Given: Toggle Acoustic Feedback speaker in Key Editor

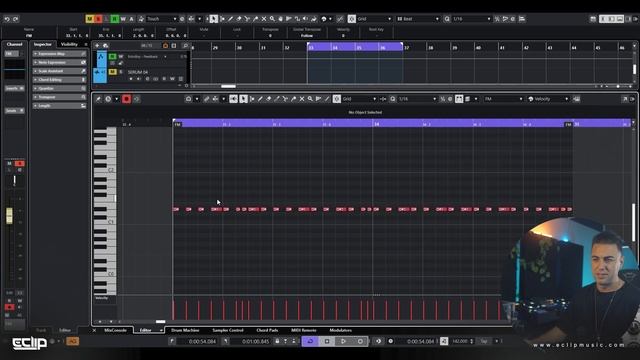Looking at the screenshot, I should (233, 99).
